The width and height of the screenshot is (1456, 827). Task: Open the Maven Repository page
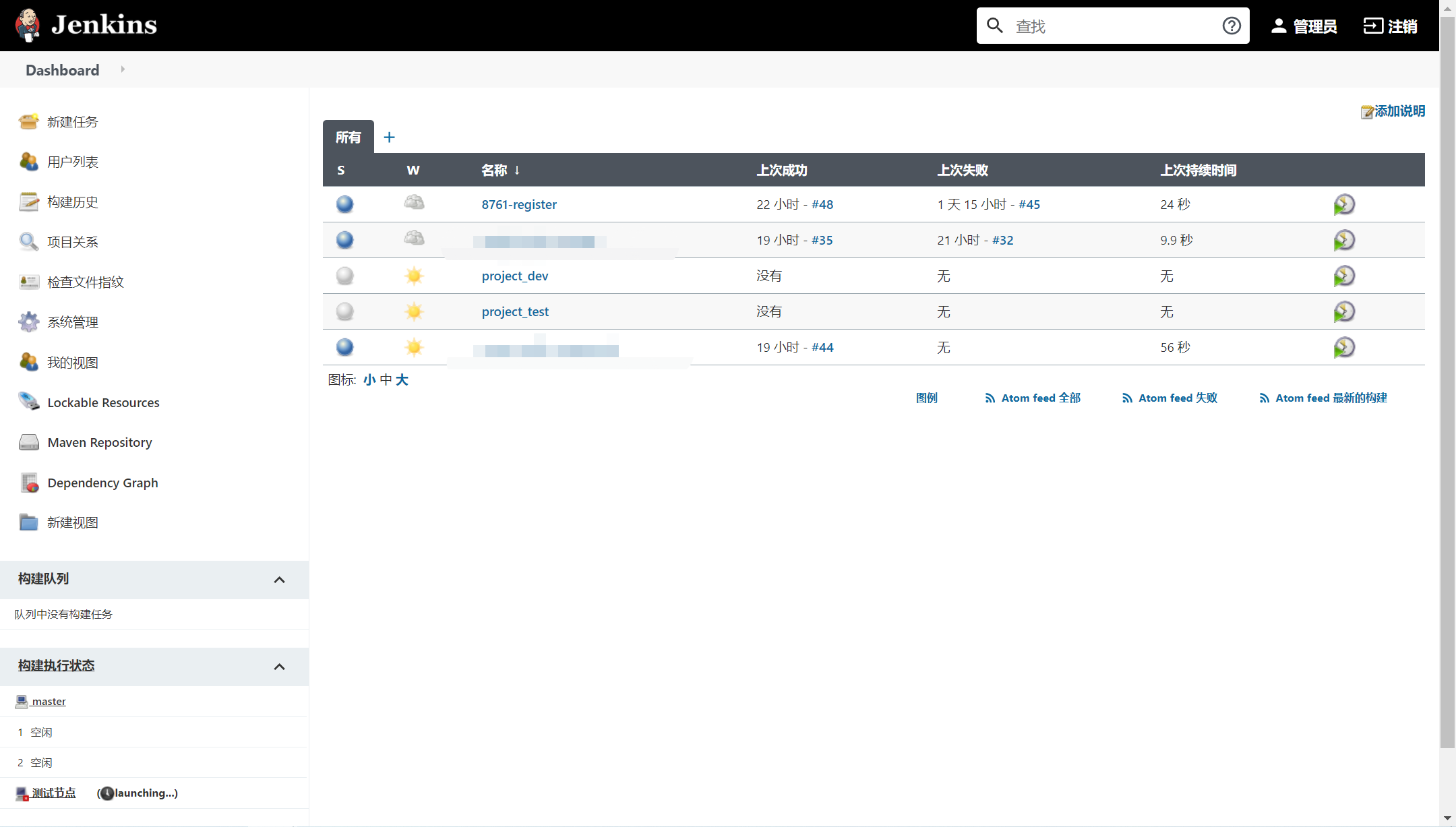[x=99, y=442]
